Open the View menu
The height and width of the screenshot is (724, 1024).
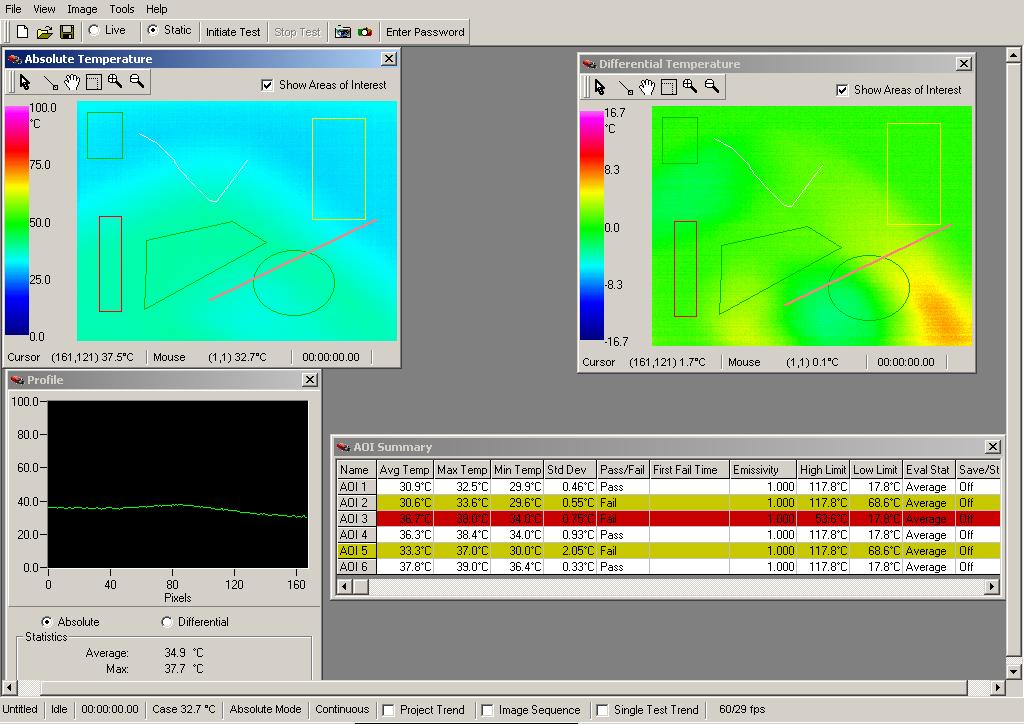pos(44,9)
